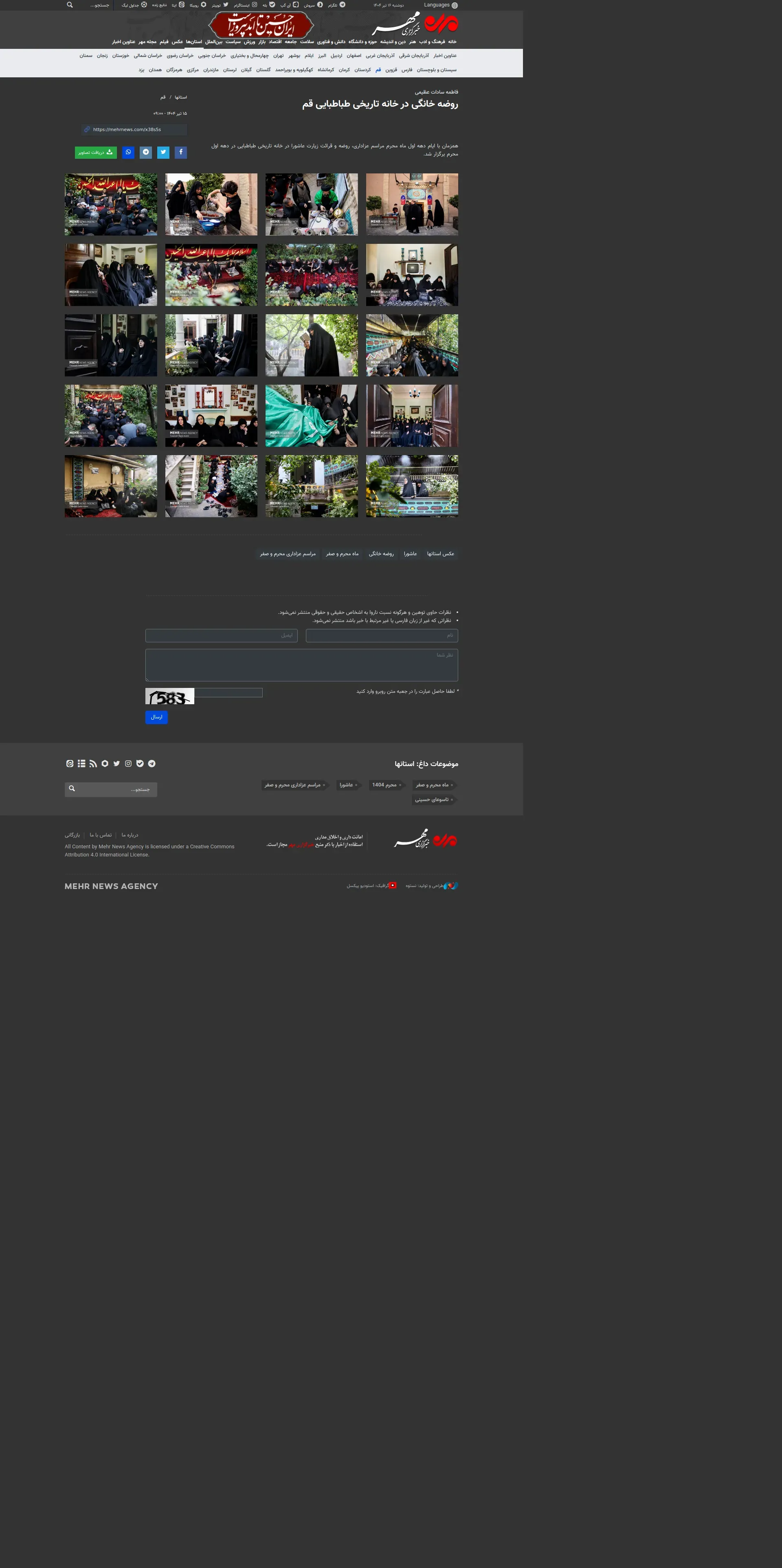Screen dimensions: 782x1568
Task: Select تهران in the provinces bar
Action: (278, 55)
